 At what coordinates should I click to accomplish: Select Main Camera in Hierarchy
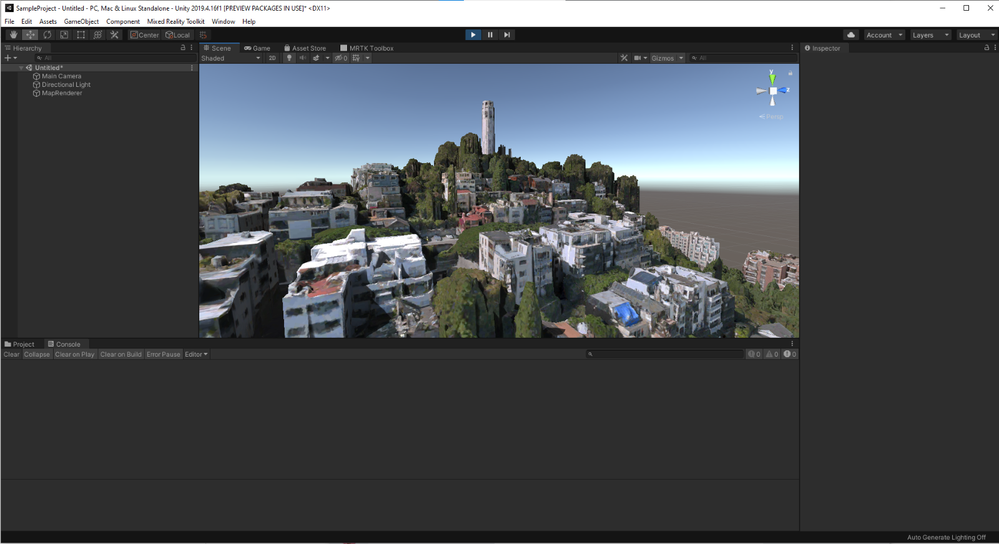[x=61, y=76]
